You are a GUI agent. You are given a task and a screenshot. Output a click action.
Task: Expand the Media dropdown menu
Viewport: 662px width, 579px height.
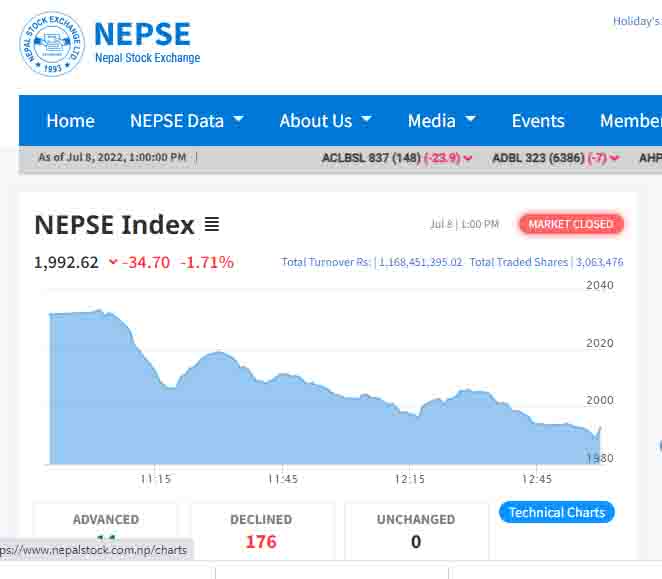(x=441, y=121)
